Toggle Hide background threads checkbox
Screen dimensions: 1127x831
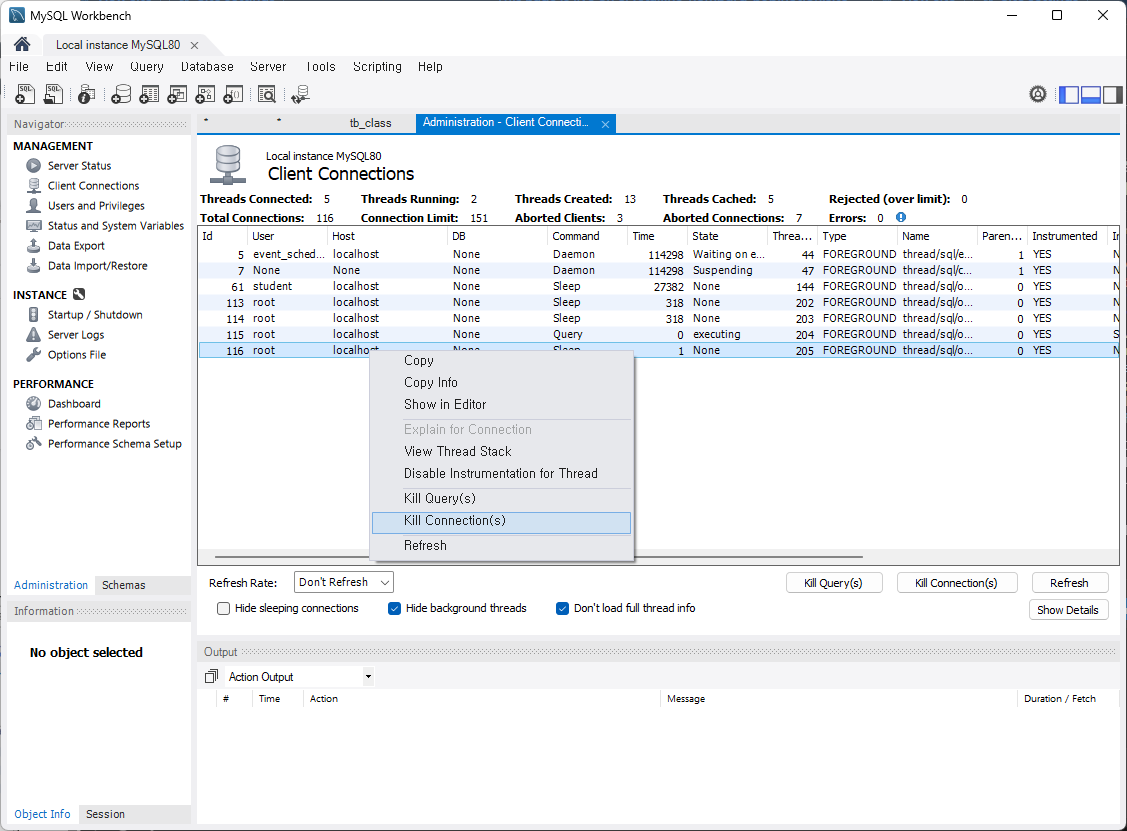point(394,608)
